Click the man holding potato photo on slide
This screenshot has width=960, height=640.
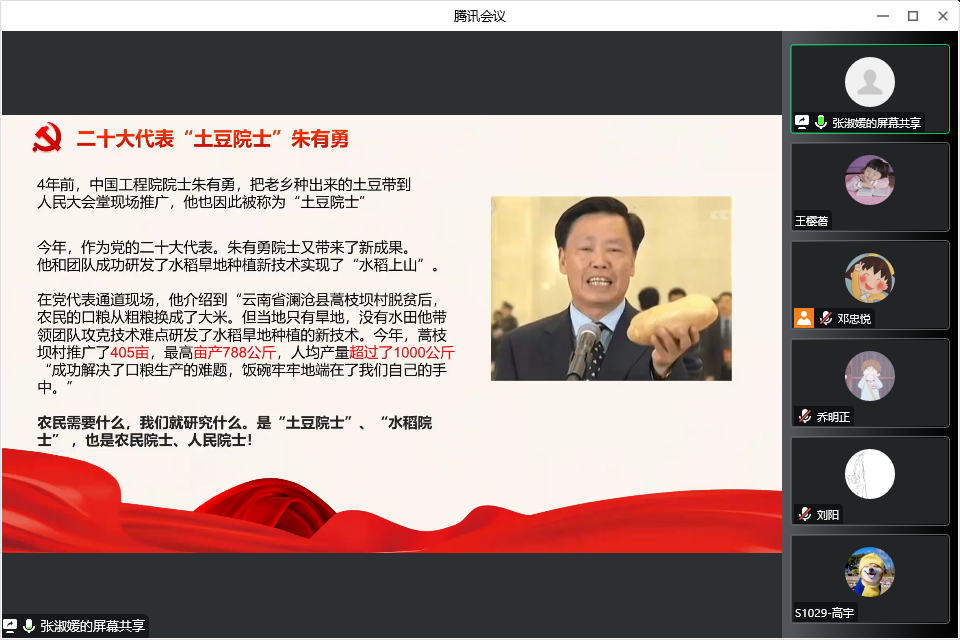point(611,288)
